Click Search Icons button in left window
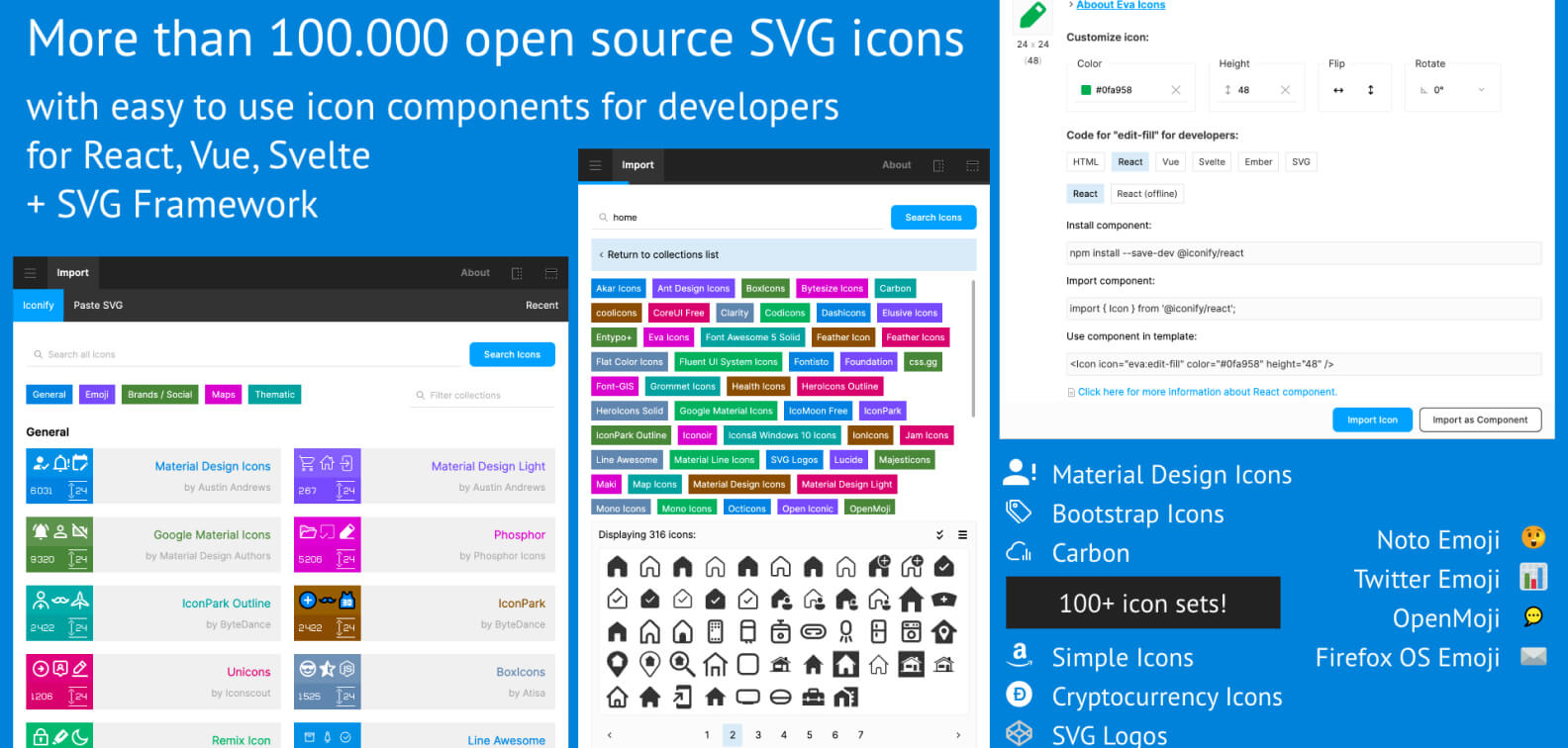Viewport: 1568px width, 748px height. [512, 354]
